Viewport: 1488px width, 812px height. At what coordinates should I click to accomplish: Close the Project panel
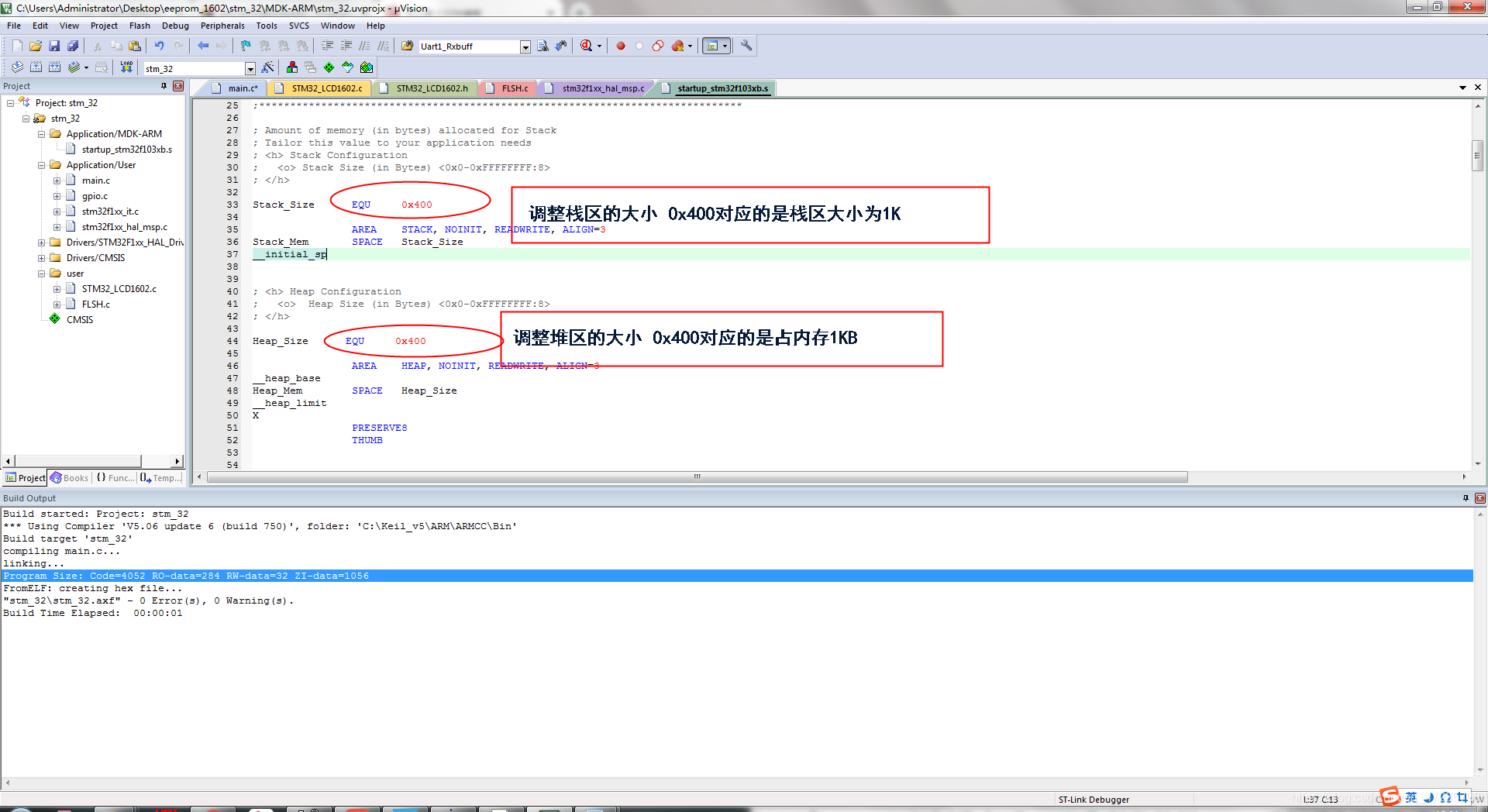coord(178,86)
